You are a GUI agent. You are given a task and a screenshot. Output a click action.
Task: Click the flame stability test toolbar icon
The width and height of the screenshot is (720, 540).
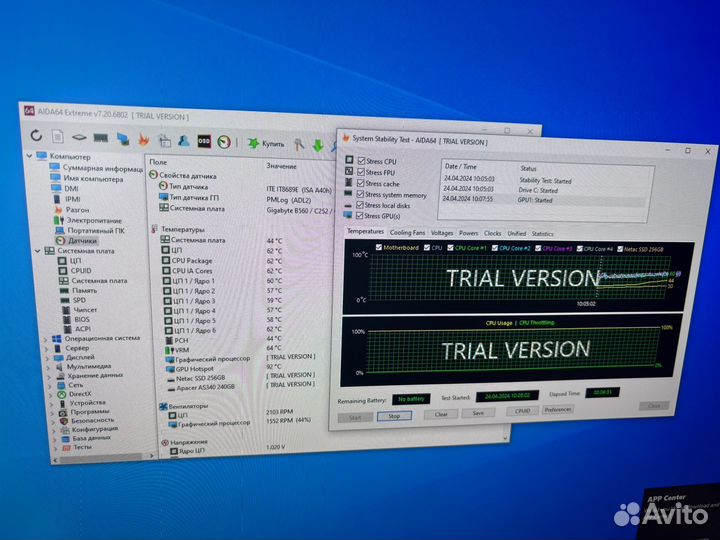pyautogui.click(x=143, y=139)
